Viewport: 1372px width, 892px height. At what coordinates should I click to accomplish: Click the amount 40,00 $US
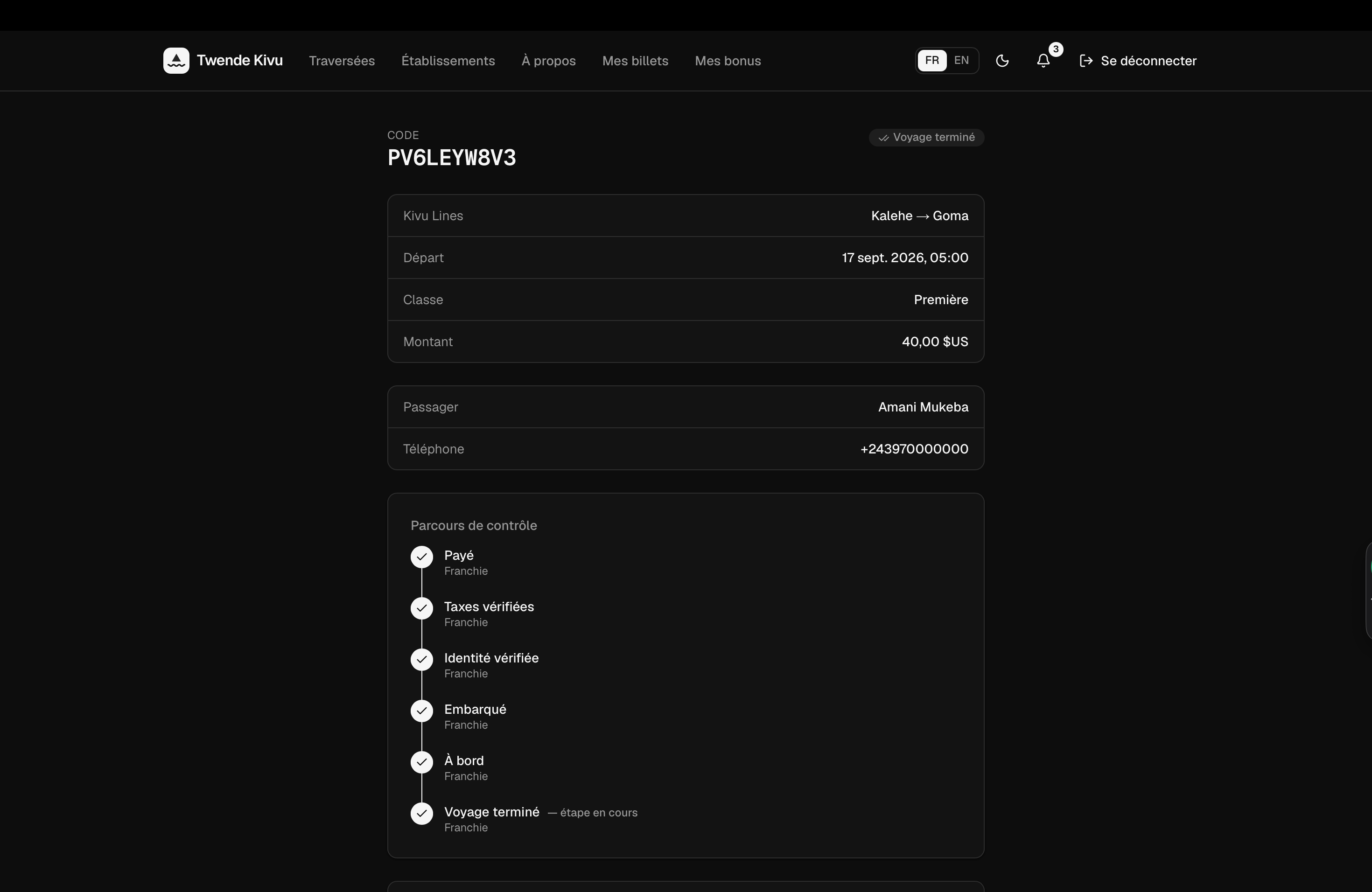(x=935, y=341)
